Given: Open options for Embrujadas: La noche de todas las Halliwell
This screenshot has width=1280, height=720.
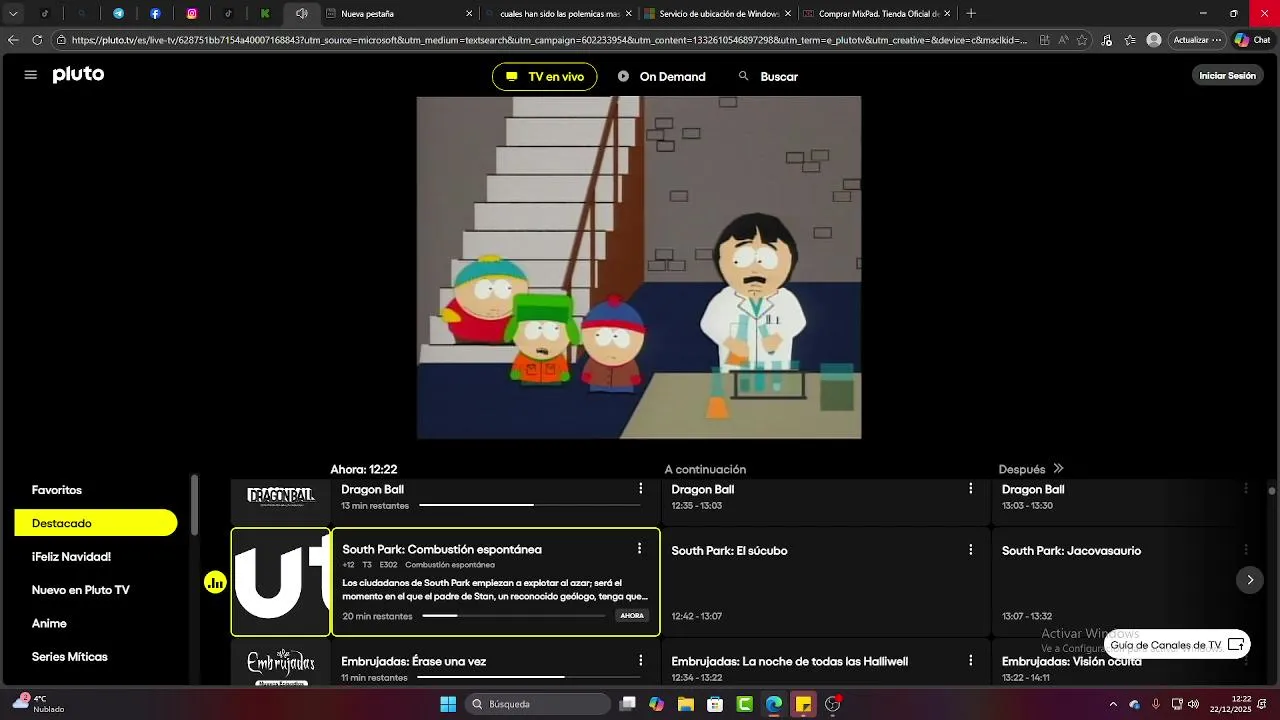Looking at the screenshot, I should (970, 661).
